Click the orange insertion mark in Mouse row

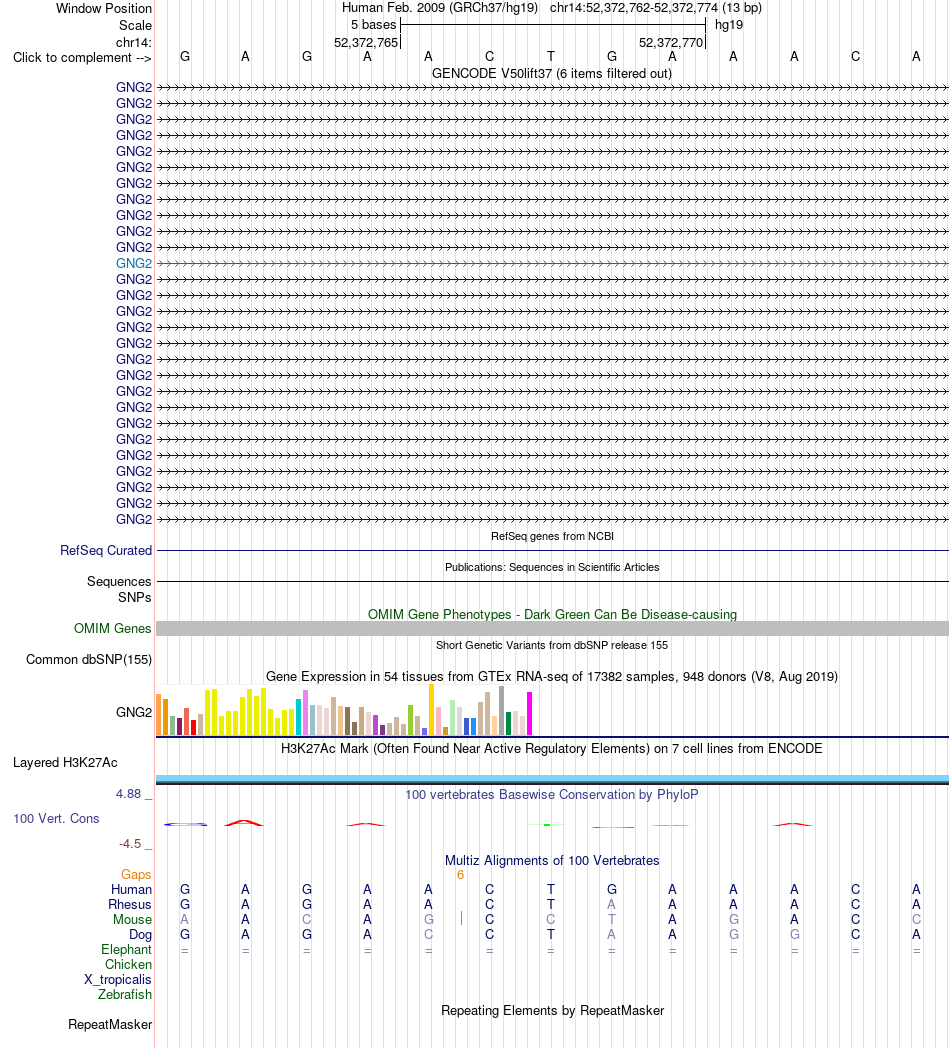[x=461, y=918]
